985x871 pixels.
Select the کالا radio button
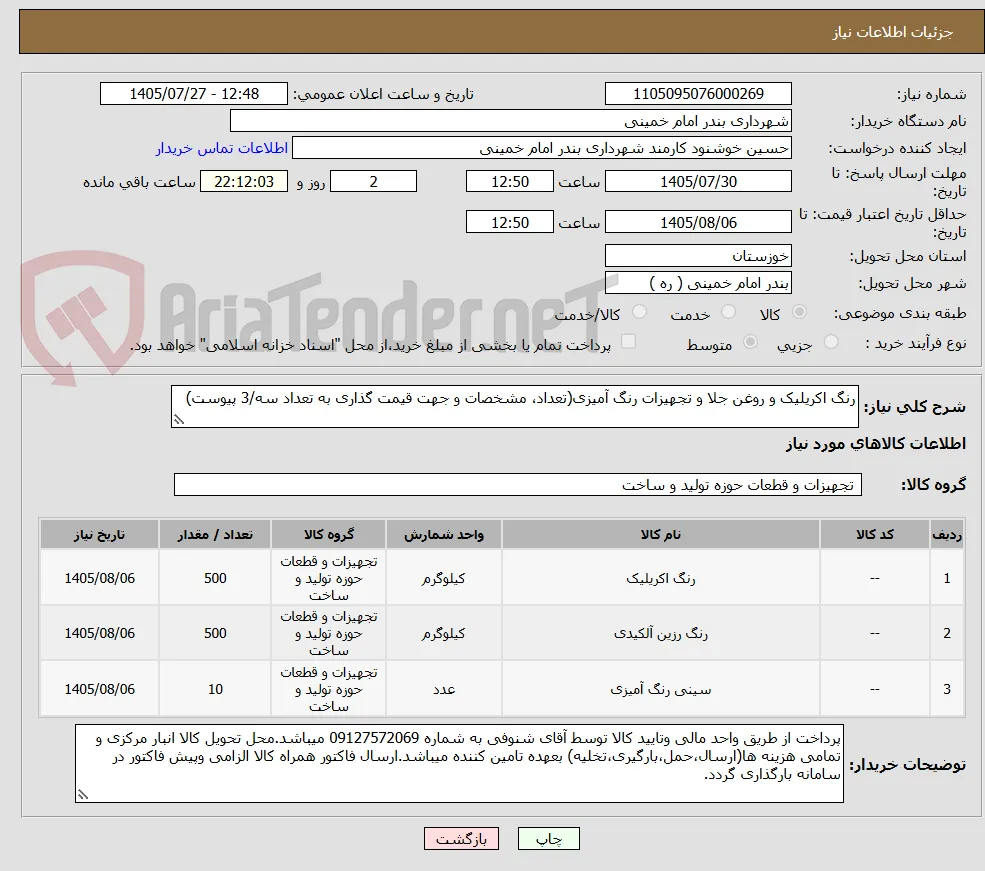[x=799, y=312]
